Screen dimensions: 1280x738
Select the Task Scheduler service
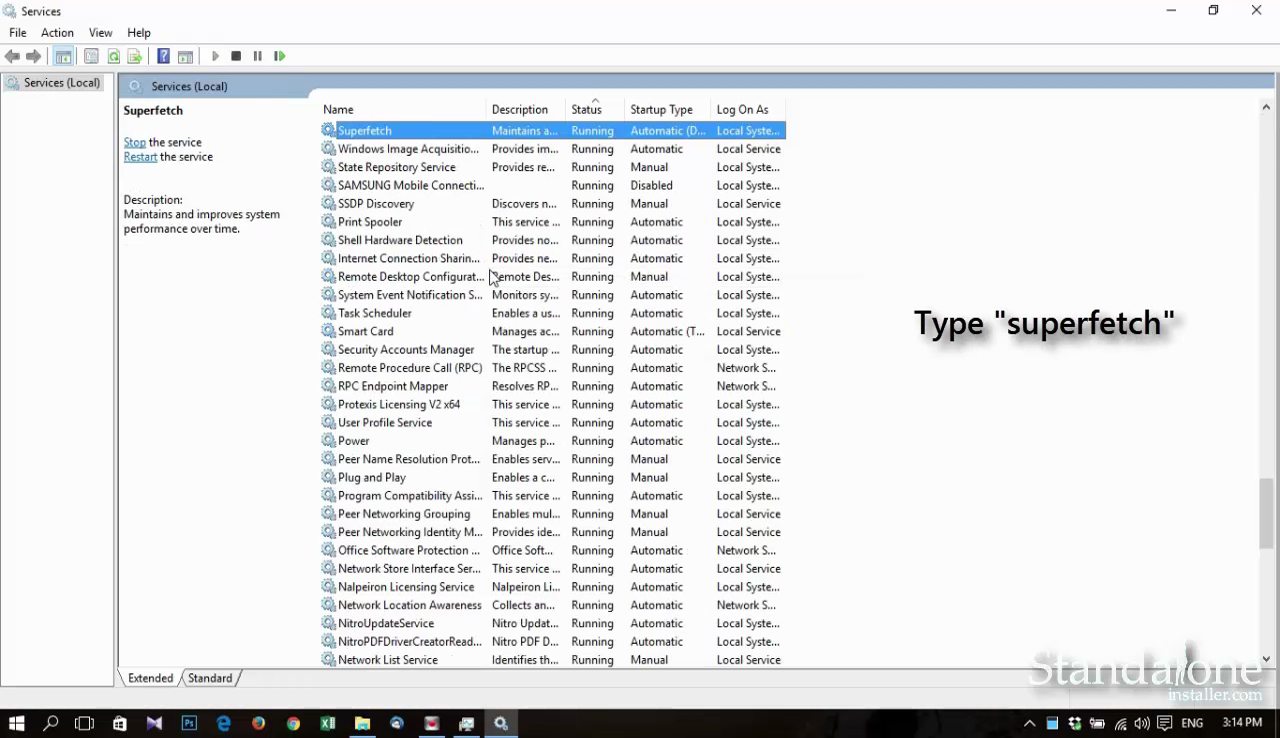553,314
